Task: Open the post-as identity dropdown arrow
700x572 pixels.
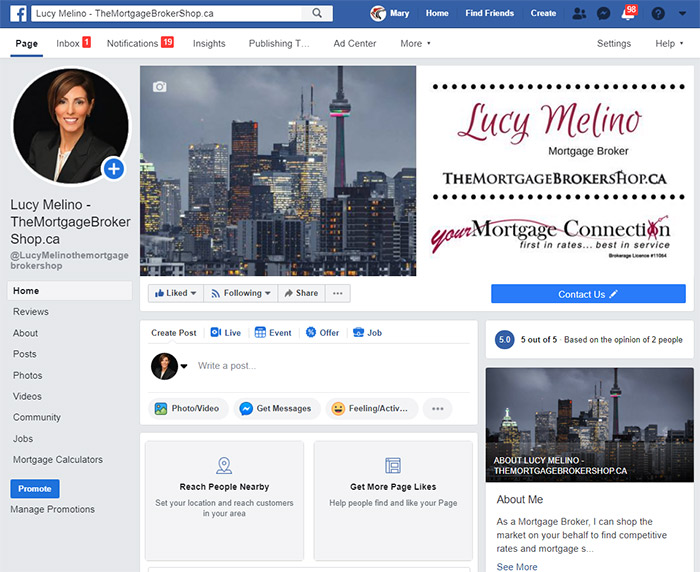Action: [x=184, y=366]
